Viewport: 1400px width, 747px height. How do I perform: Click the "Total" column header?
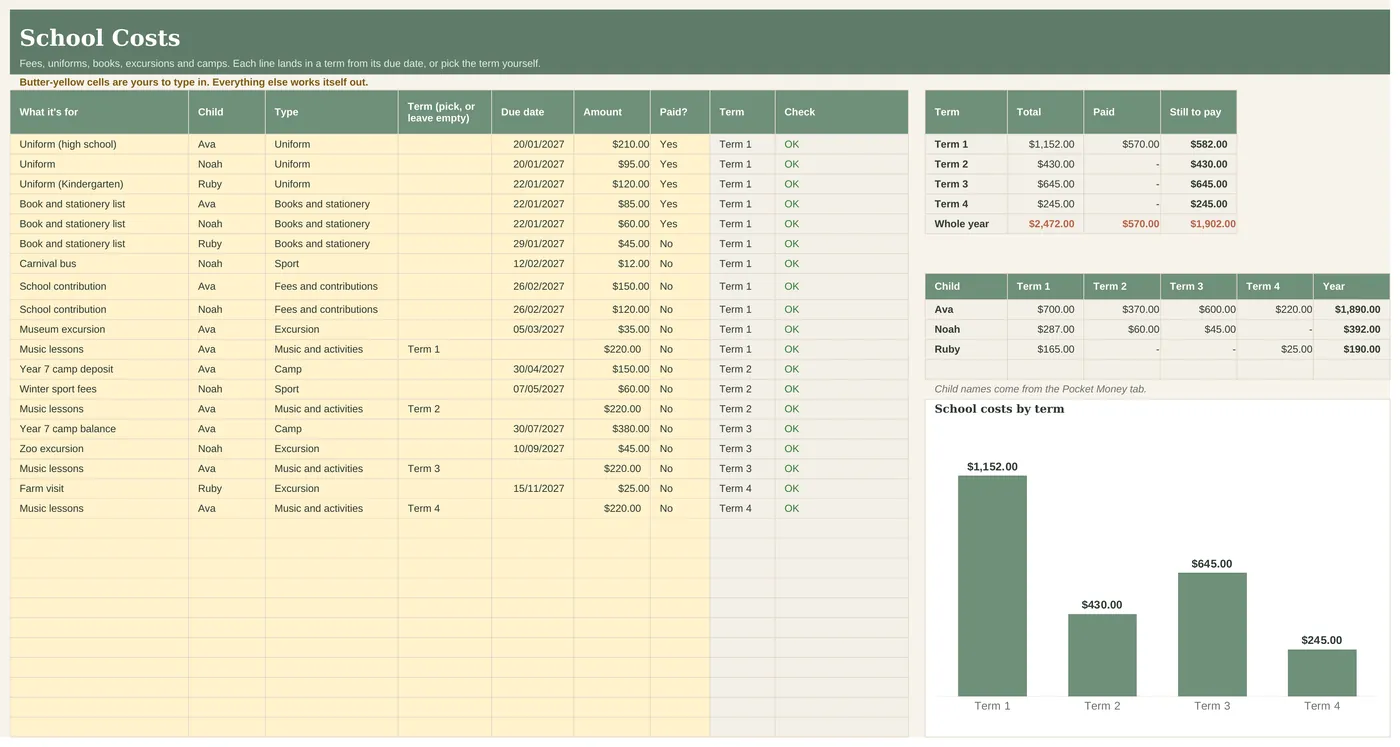(1045, 112)
